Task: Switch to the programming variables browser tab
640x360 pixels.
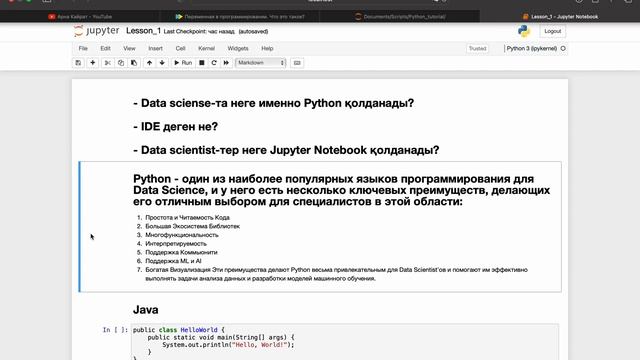Action: (240, 17)
